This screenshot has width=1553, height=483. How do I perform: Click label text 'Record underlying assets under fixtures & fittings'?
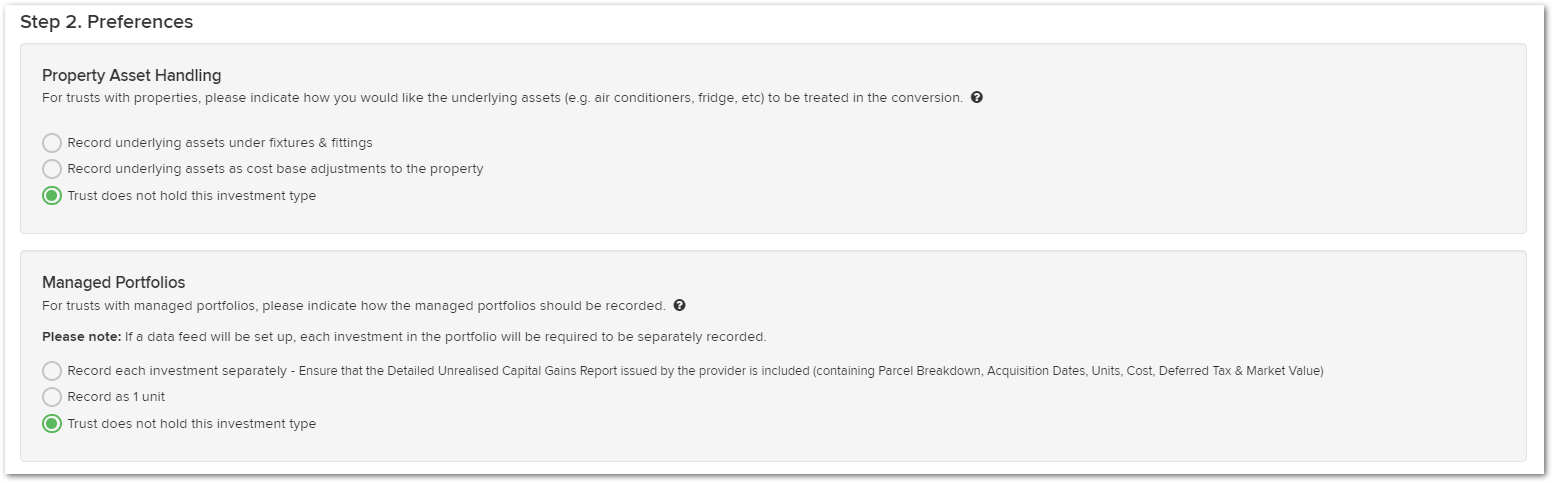point(220,143)
